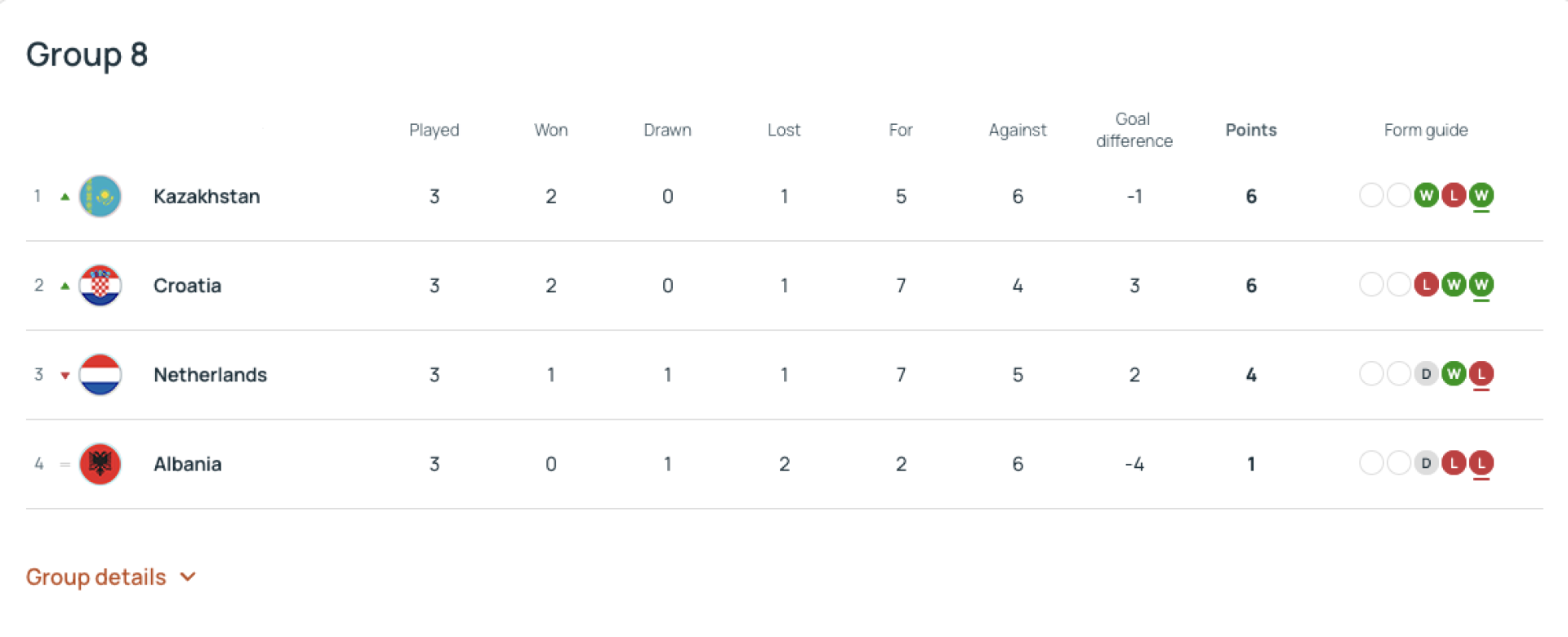Open the Netherlands team link
Viewport: 1568px width, 637px height.
tap(210, 375)
